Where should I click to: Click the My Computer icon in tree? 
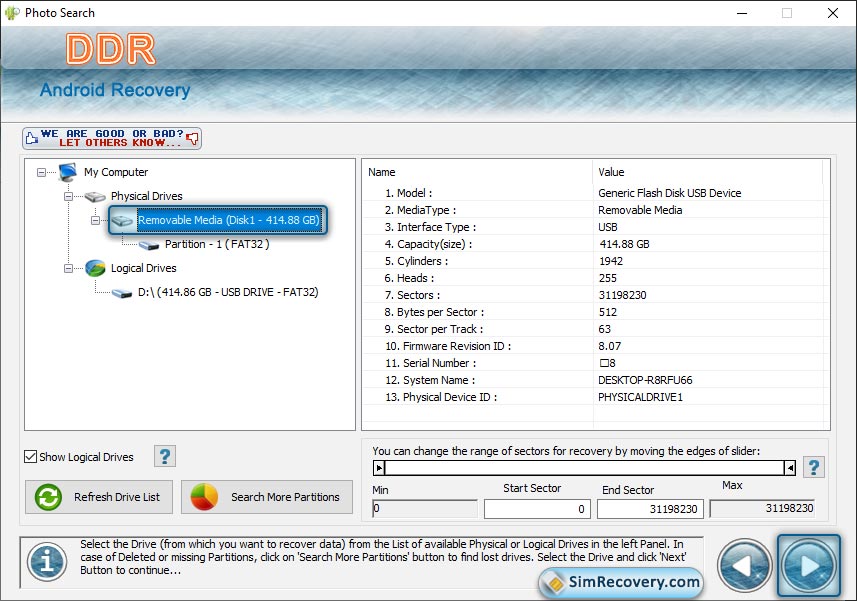pos(68,172)
